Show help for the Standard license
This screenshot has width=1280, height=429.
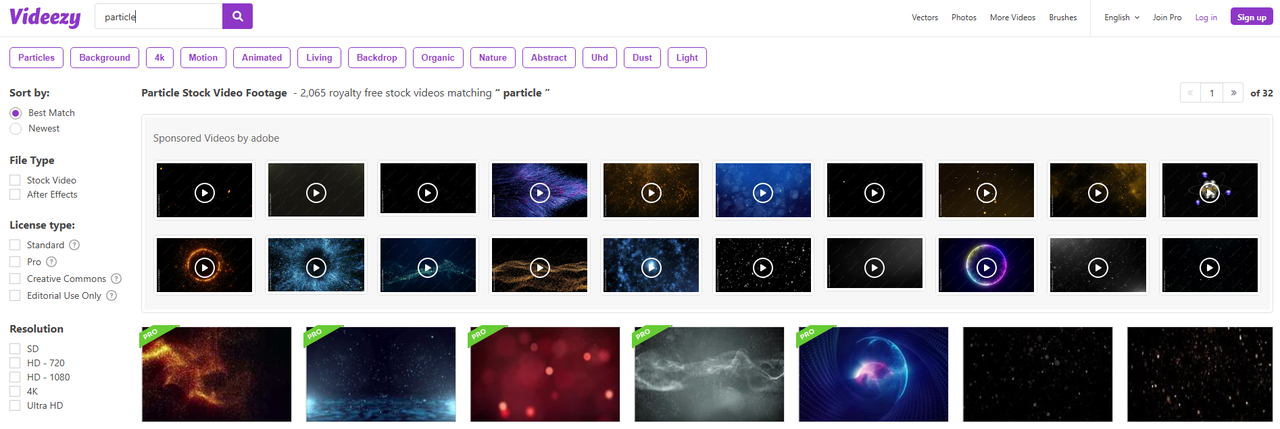click(x=75, y=245)
